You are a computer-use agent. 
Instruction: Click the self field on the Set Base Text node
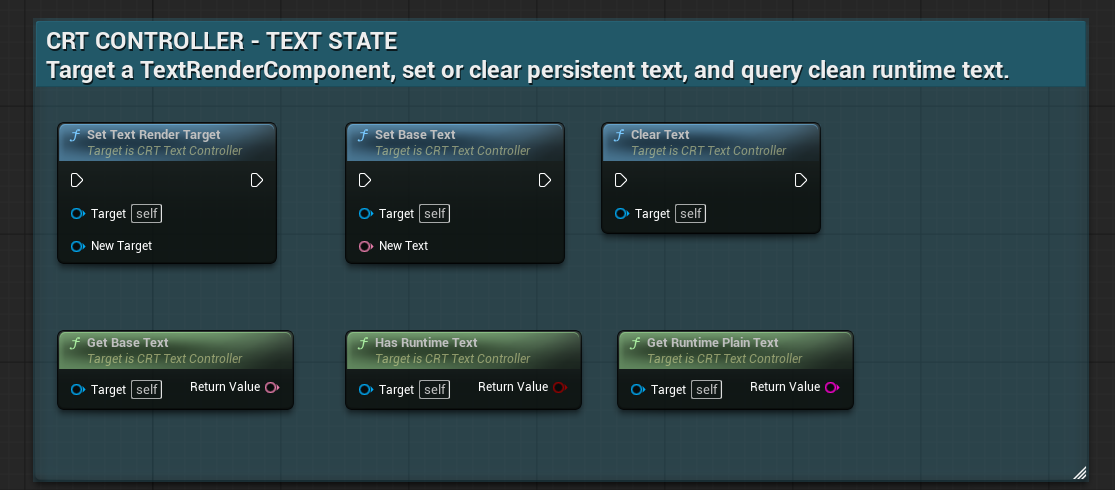point(434,213)
